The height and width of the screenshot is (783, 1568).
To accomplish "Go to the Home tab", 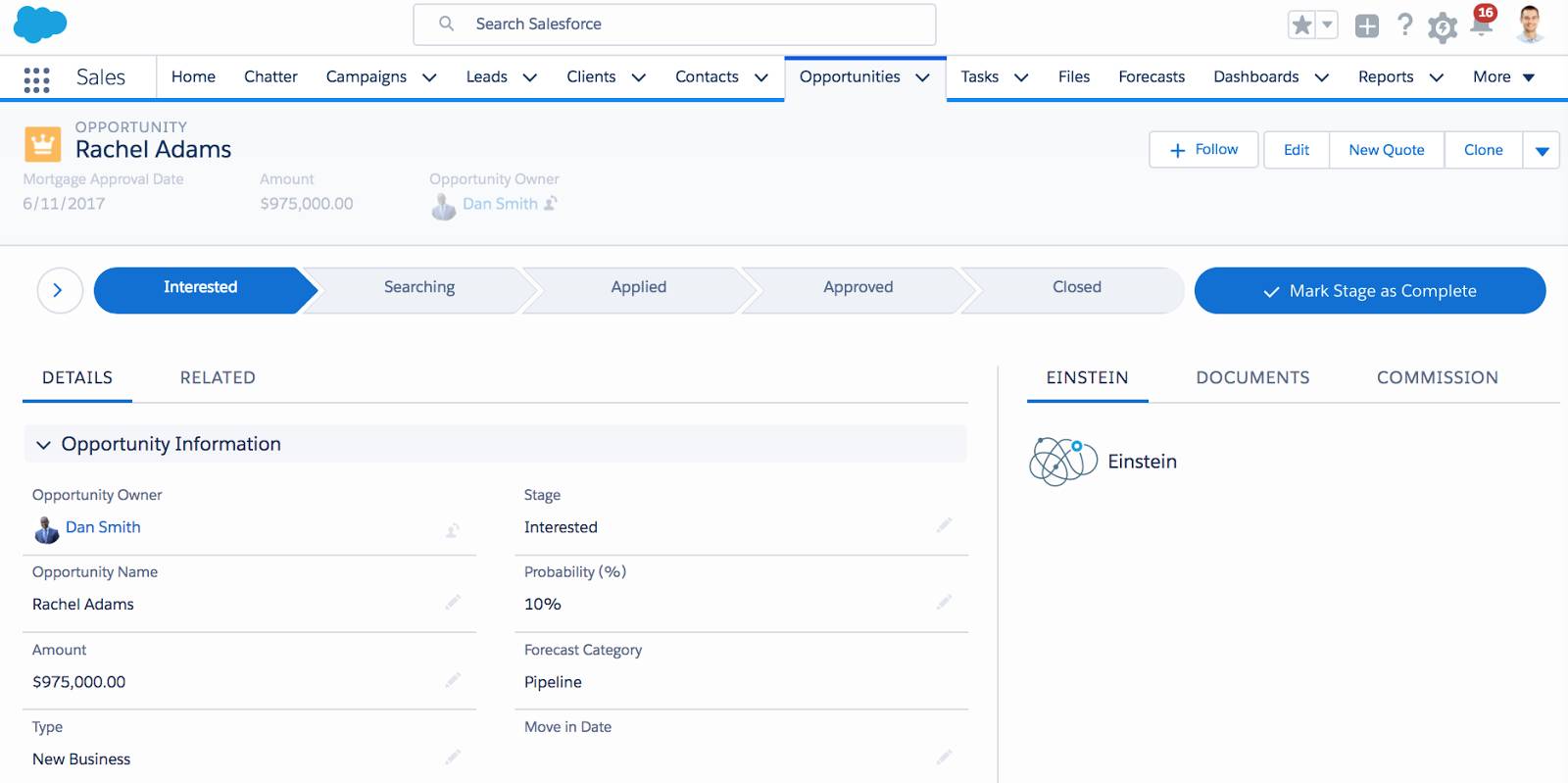I will click(193, 77).
